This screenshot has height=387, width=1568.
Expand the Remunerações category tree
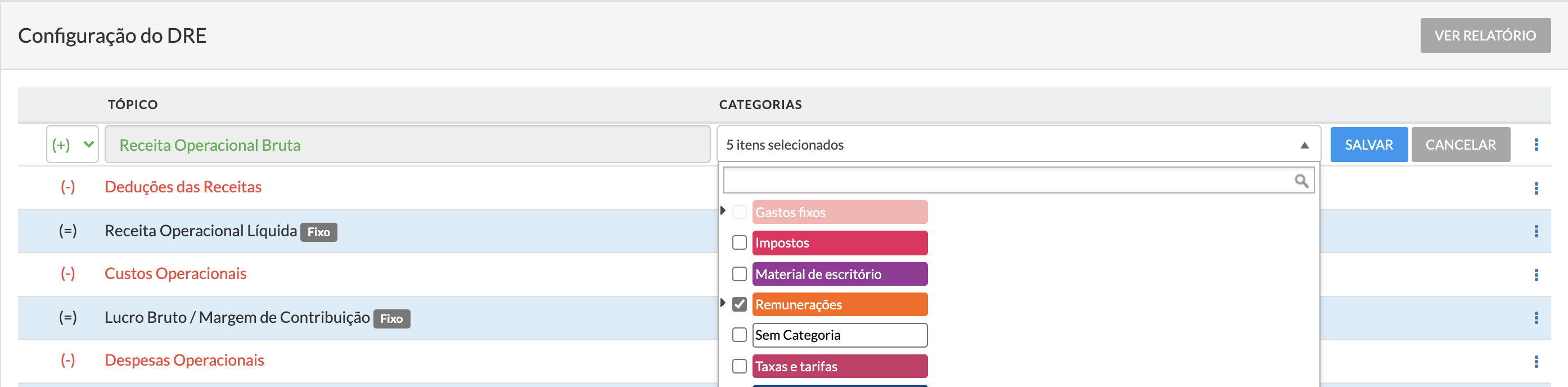(723, 303)
